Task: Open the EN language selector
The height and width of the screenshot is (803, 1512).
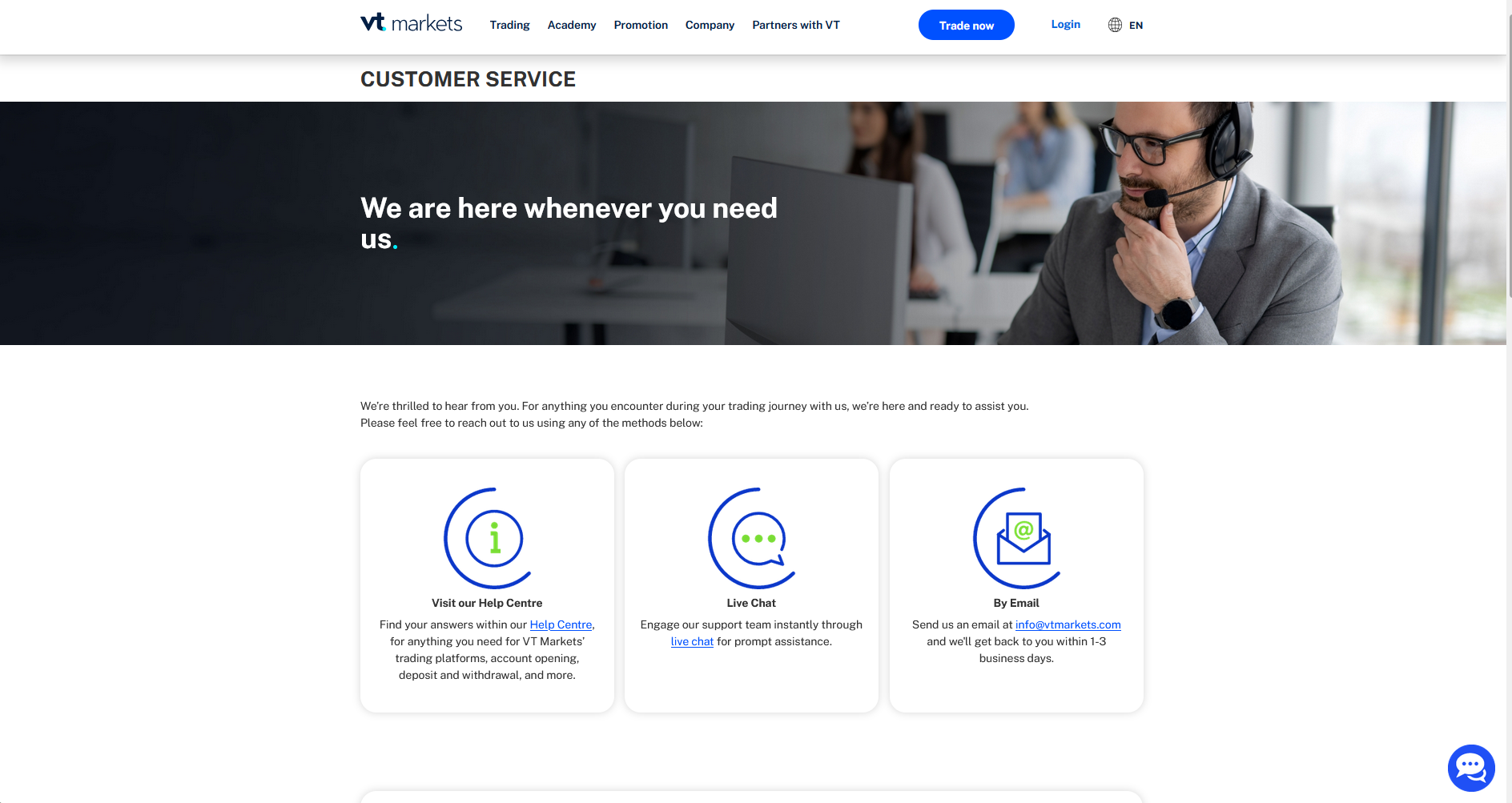Action: pyautogui.click(x=1136, y=25)
